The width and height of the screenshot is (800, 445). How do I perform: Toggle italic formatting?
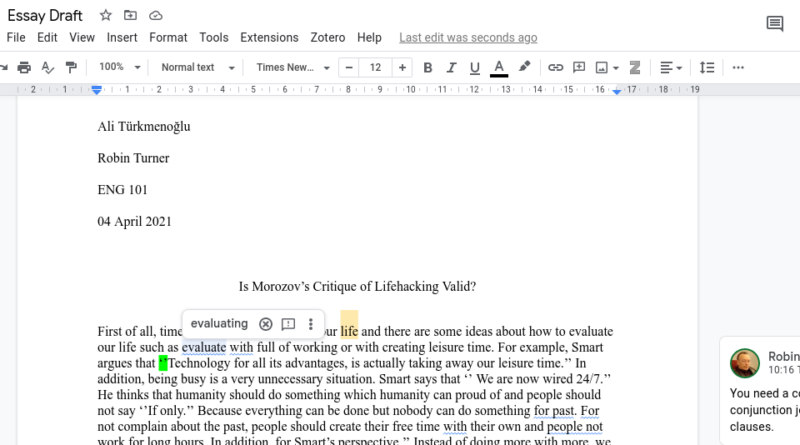point(451,67)
